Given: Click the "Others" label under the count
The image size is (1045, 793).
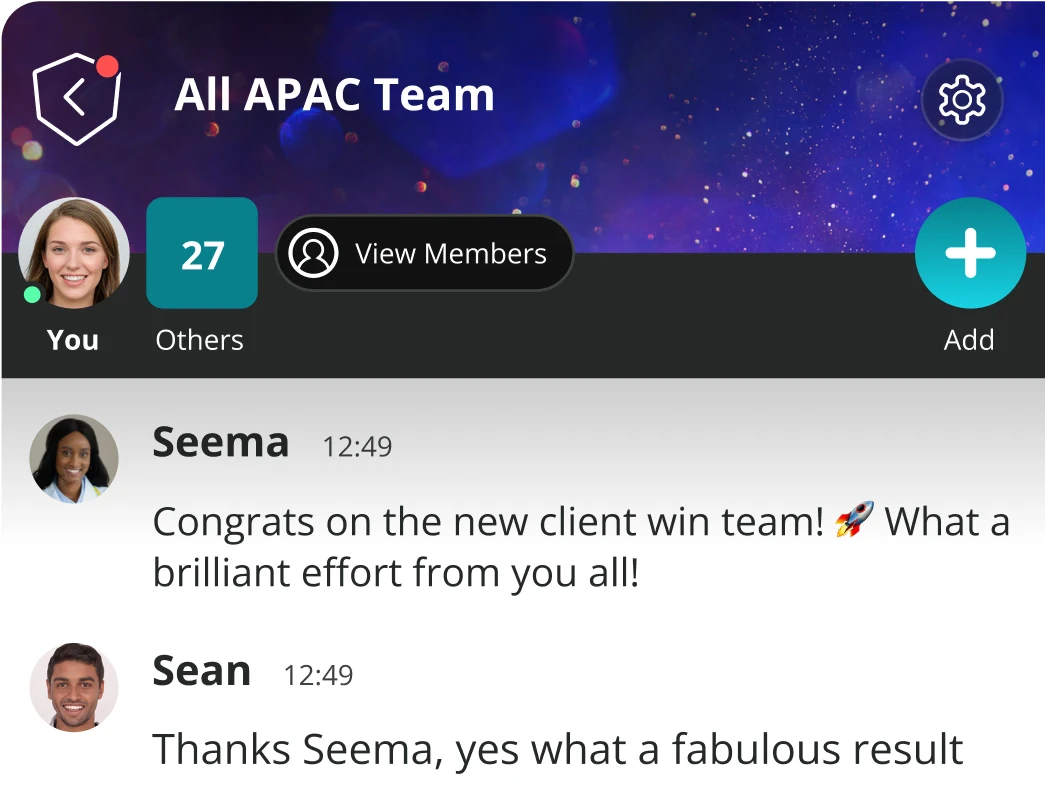Looking at the screenshot, I should coord(199,340).
